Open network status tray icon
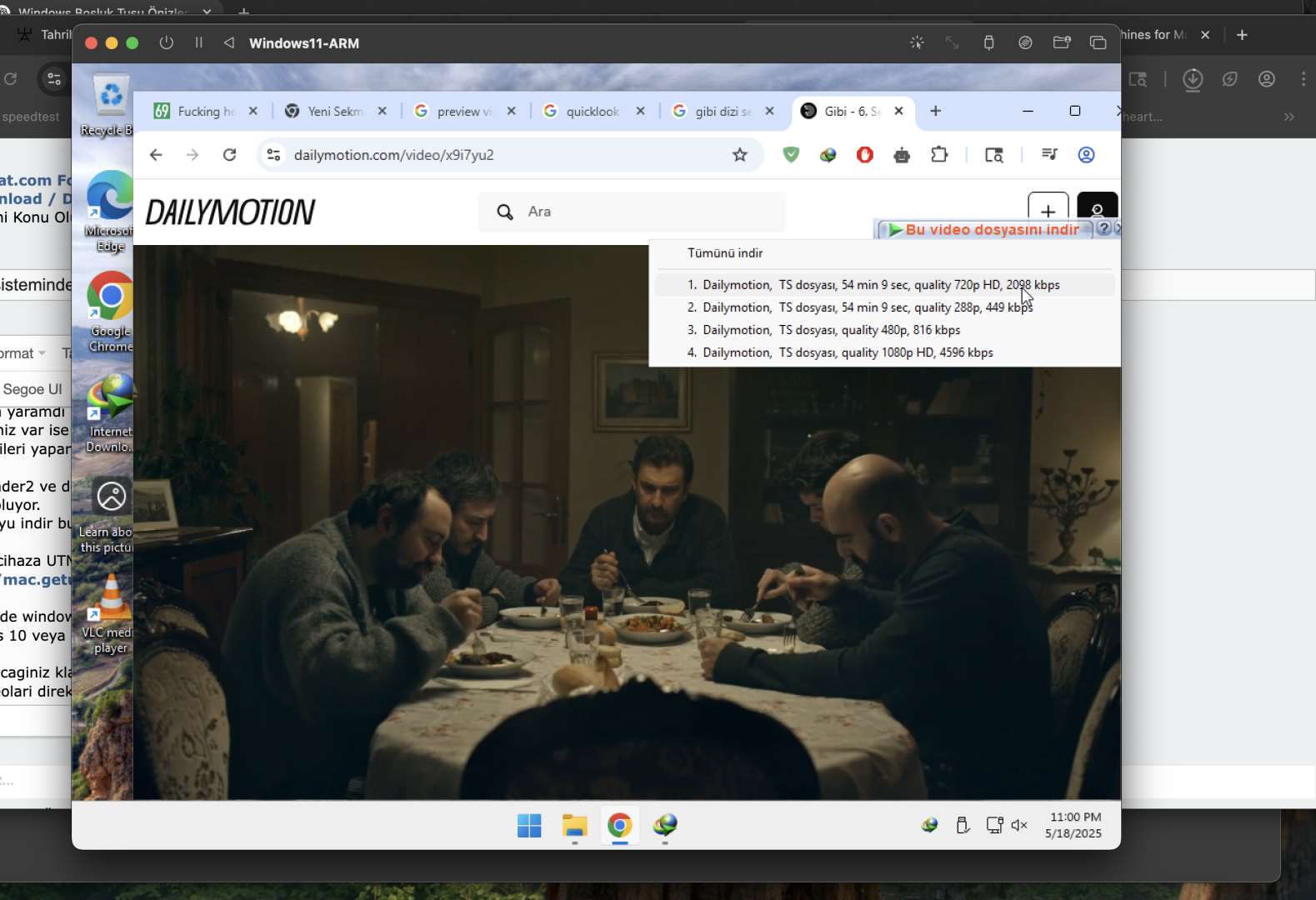Screen dimensions: 1316x900 coord(994,825)
